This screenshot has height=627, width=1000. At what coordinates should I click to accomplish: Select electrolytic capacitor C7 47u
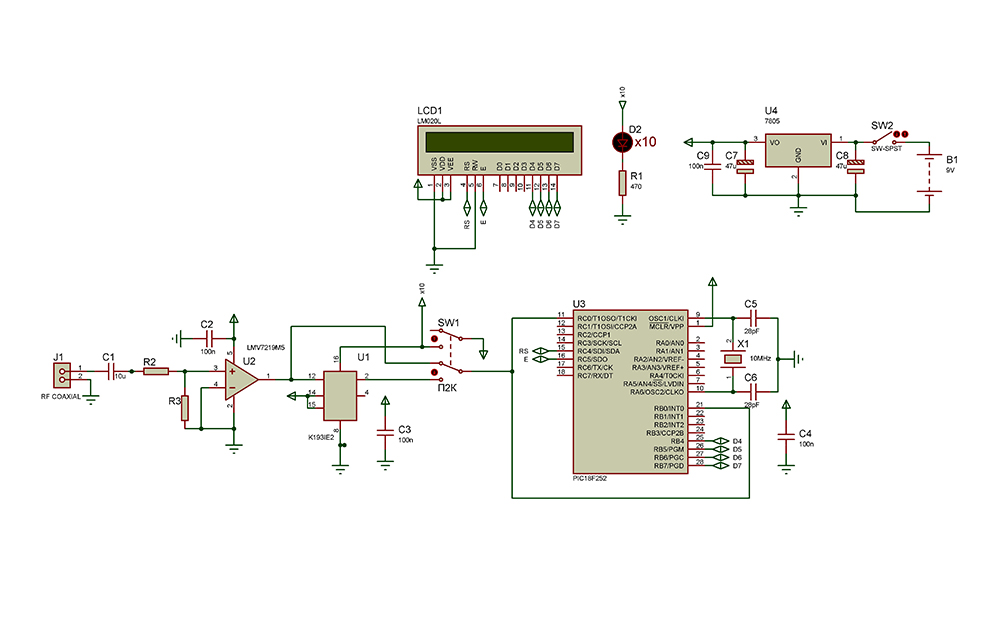click(744, 168)
